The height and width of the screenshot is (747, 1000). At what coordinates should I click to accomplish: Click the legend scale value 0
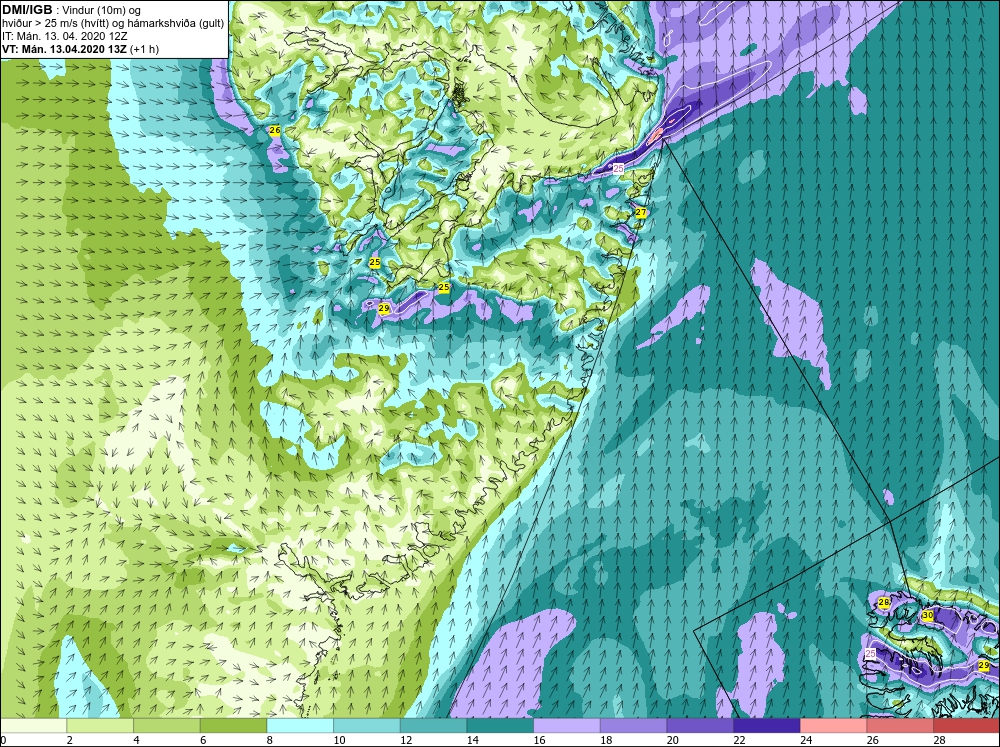[3, 740]
